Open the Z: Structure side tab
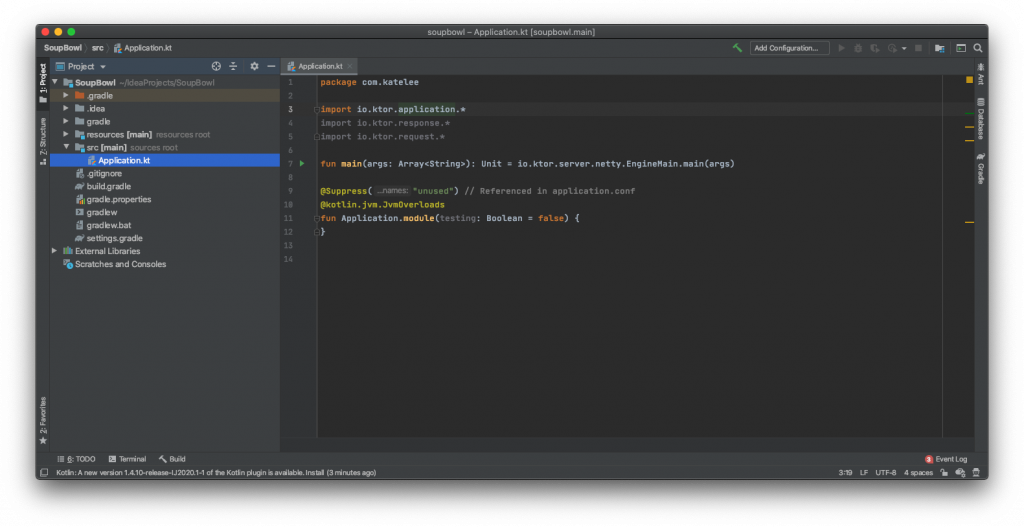 pyautogui.click(x=43, y=141)
